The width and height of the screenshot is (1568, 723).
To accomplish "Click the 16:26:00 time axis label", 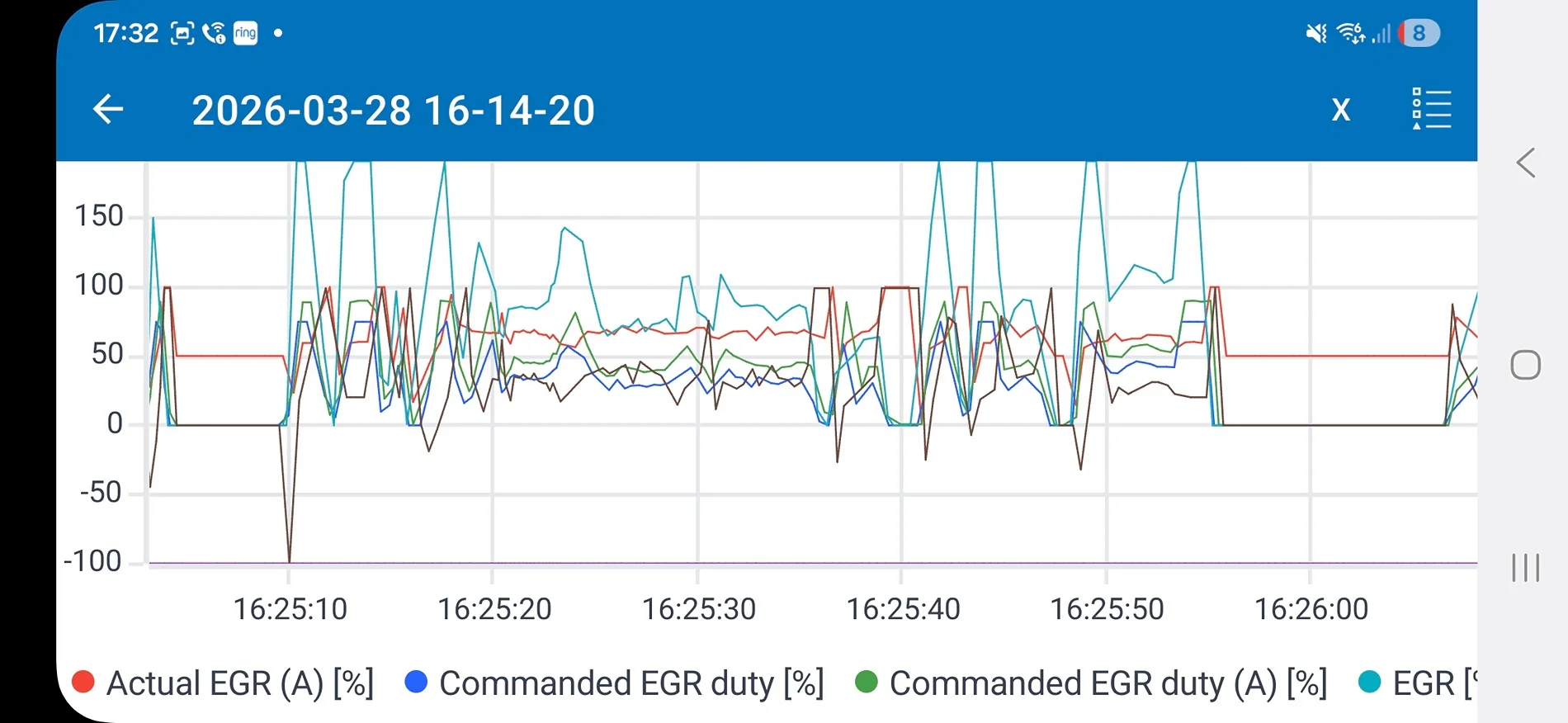I will pyautogui.click(x=1311, y=609).
